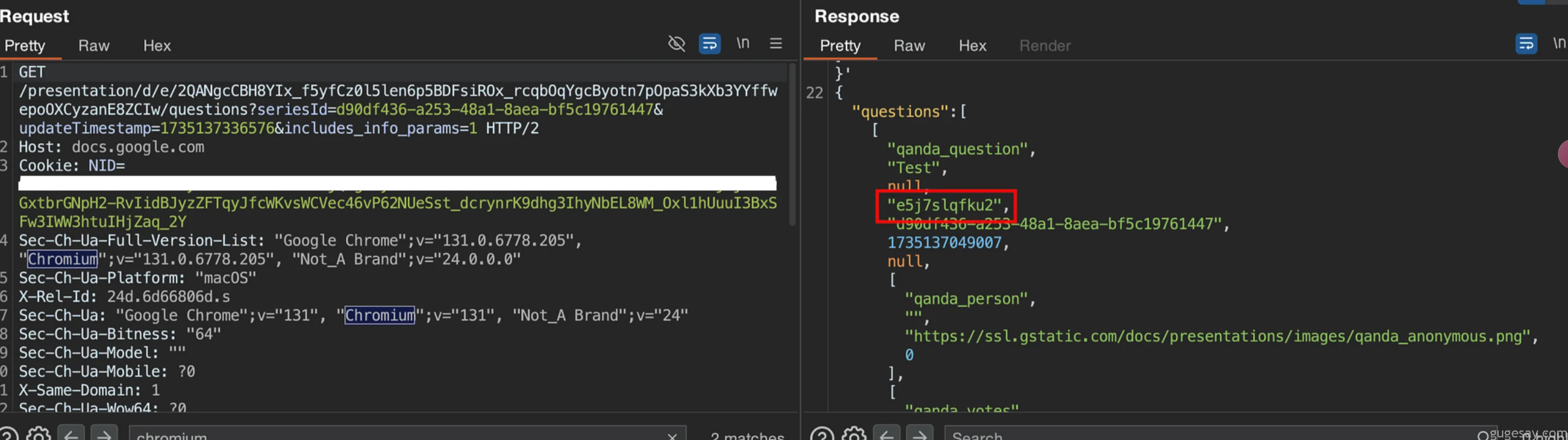Click the Sec-Ch-Ua-Platform "macOS" header
Screen dimensions: 1568x440
[137, 278]
